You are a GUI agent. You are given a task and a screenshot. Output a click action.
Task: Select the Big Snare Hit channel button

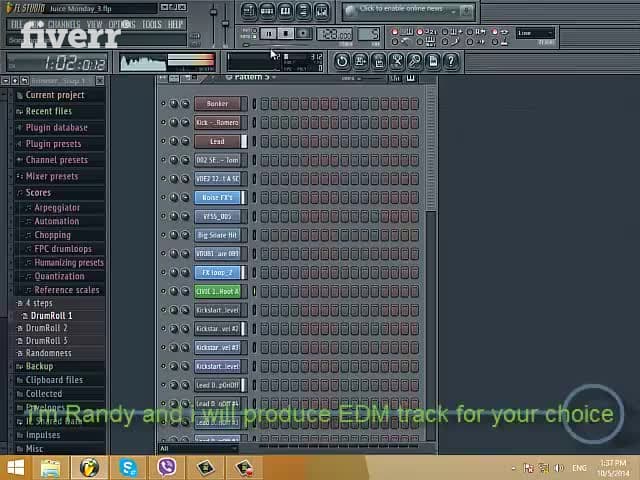[x=217, y=235]
